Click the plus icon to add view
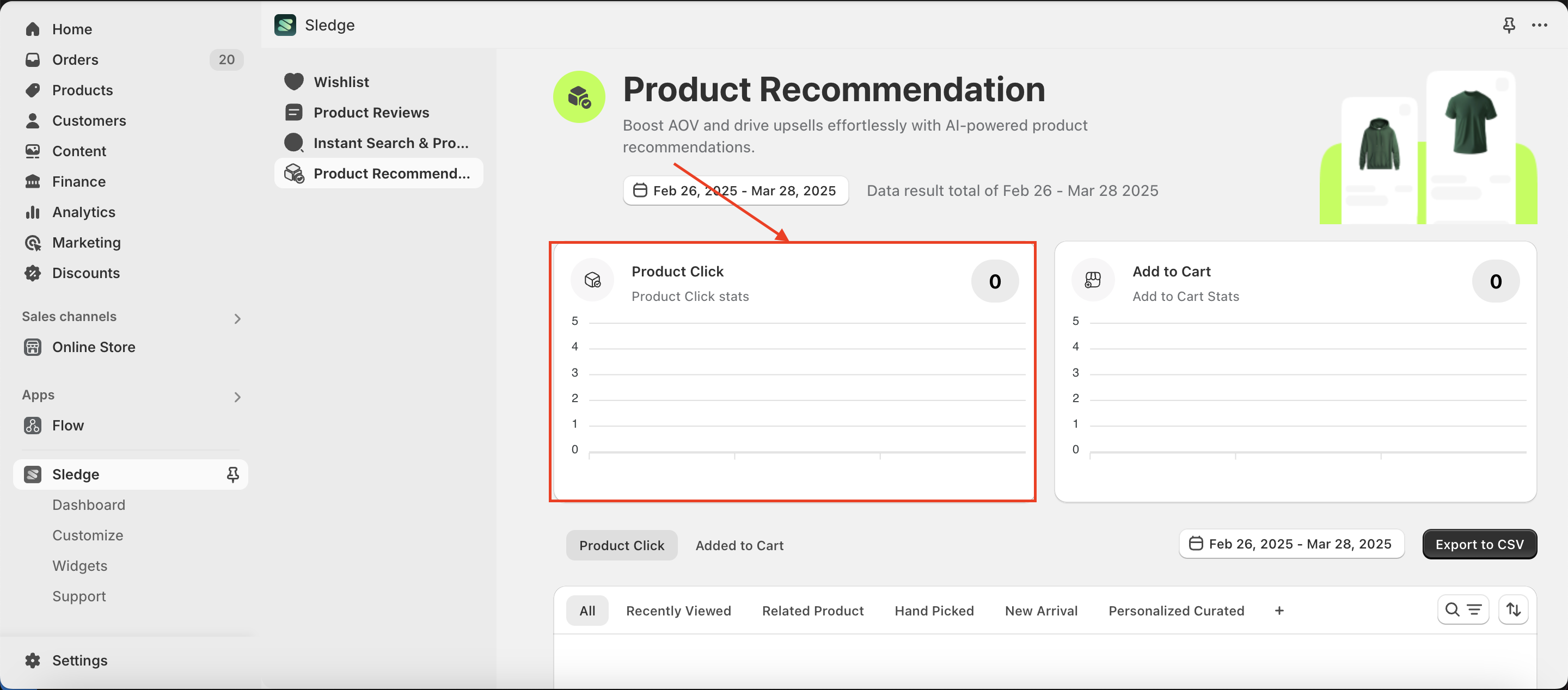 (x=1279, y=611)
